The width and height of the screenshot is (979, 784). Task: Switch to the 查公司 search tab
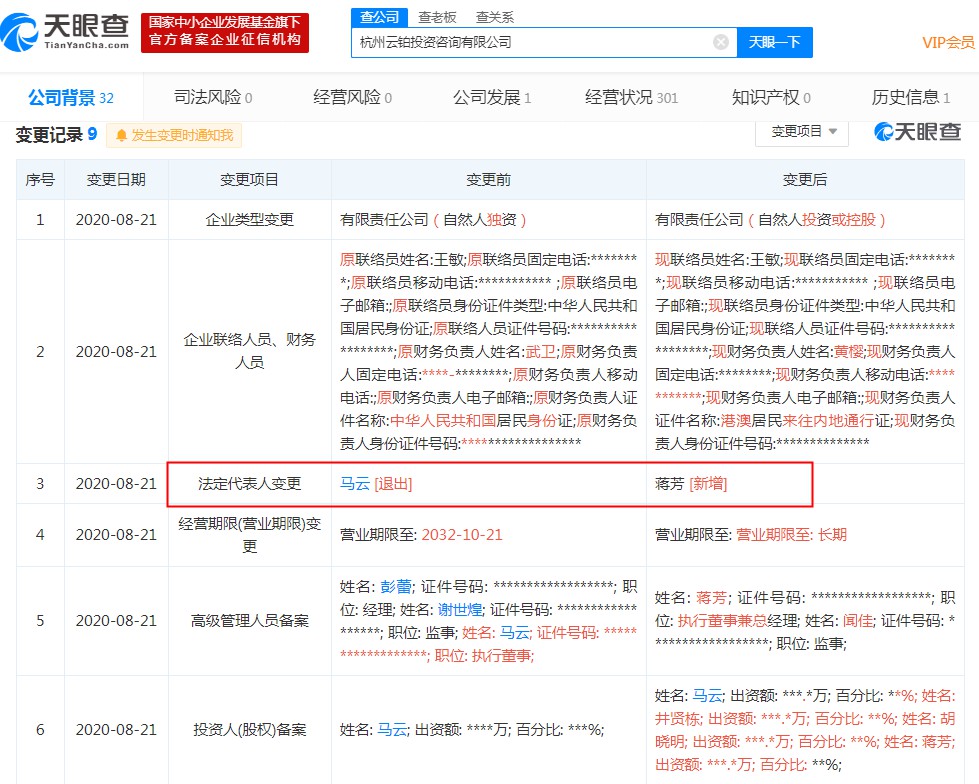(x=380, y=17)
